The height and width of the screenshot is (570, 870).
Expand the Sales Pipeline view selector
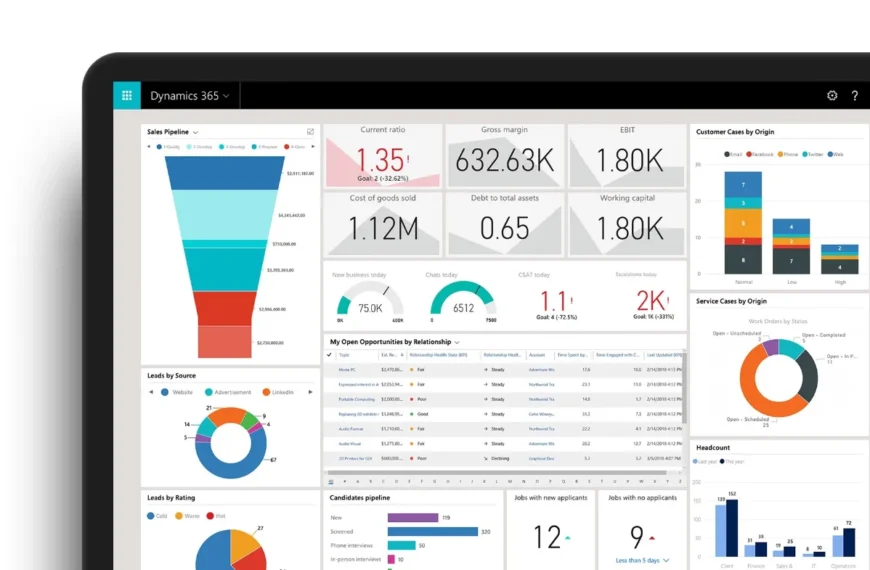tap(196, 132)
